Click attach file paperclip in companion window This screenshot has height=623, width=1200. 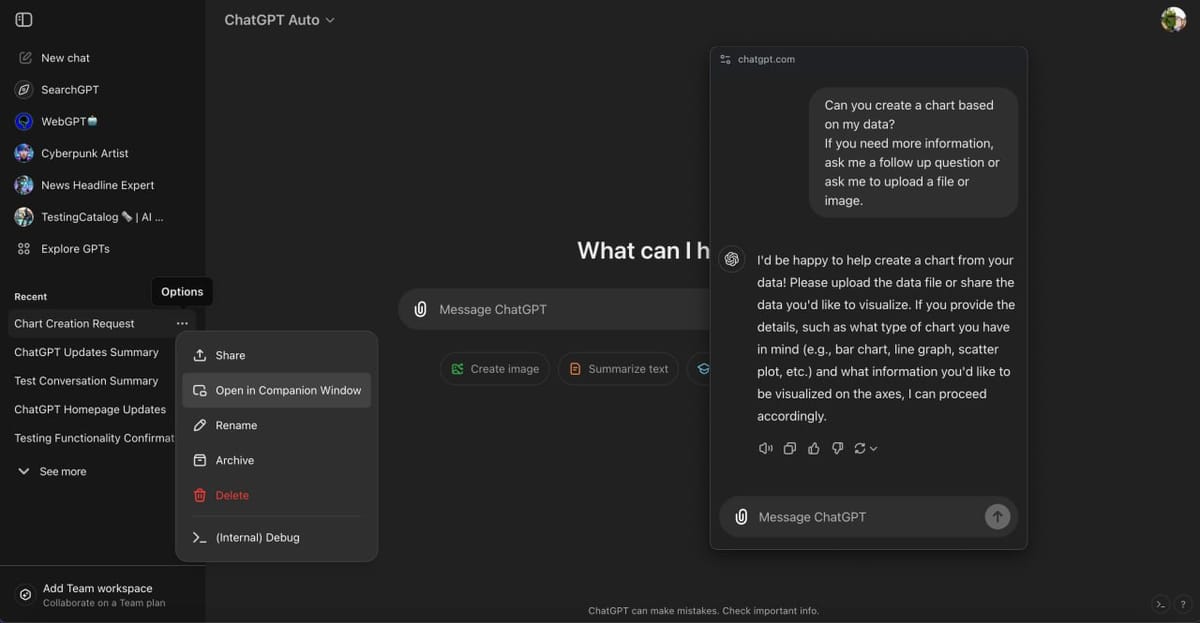(x=741, y=517)
